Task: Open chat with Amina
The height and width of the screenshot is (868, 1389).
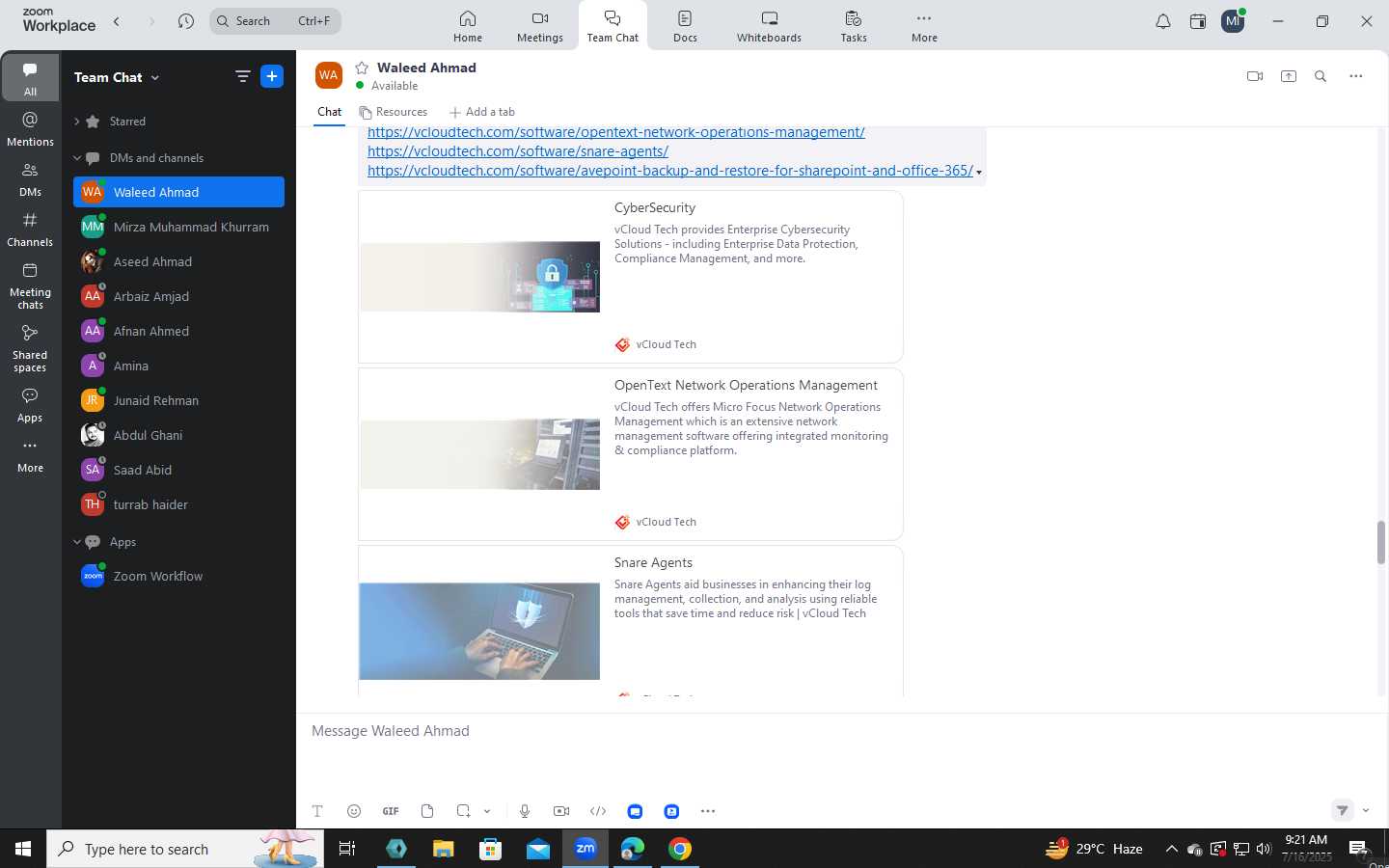Action: click(x=178, y=366)
